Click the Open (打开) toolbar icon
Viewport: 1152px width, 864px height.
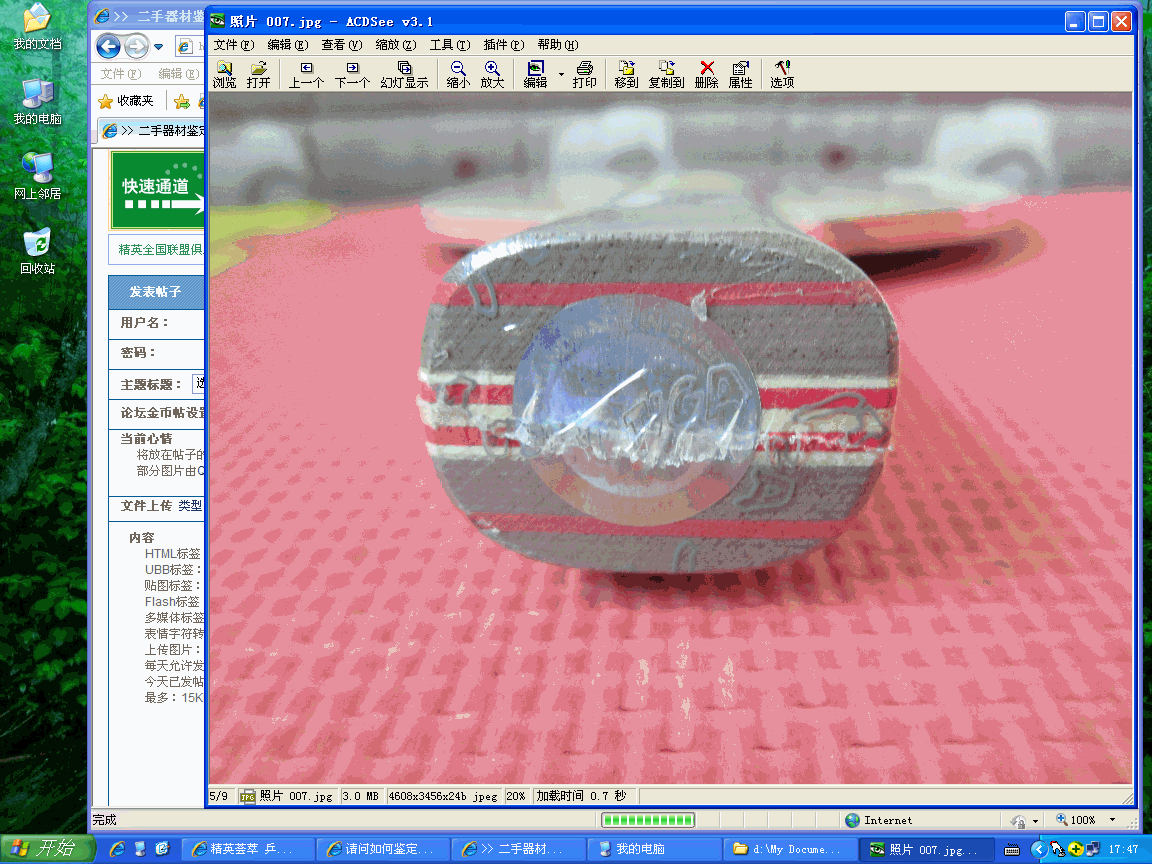pyautogui.click(x=259, y=74)
